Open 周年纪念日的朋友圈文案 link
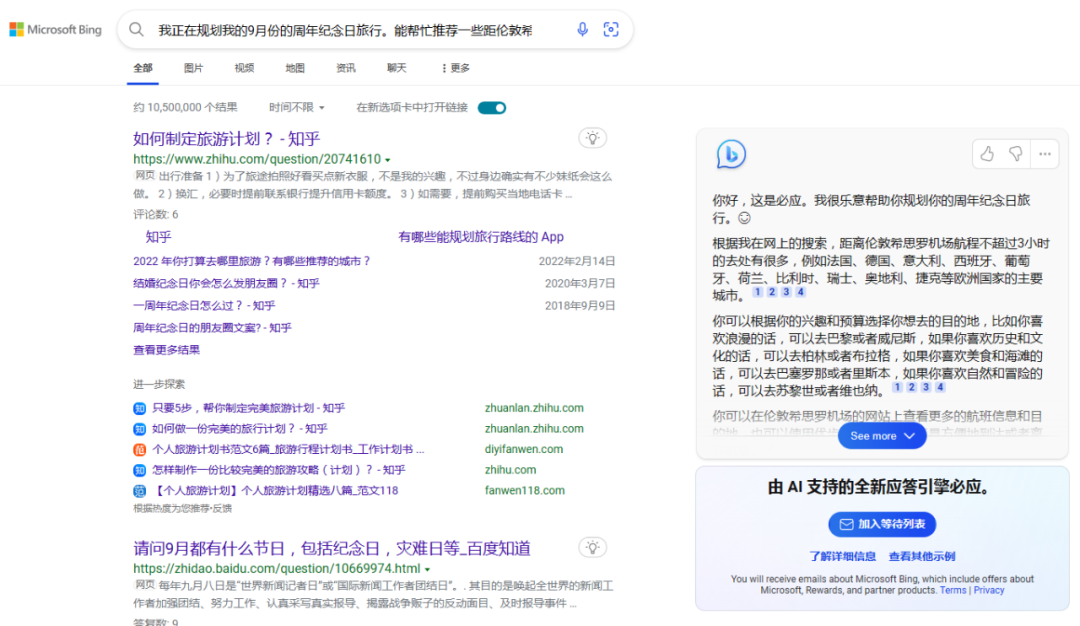 coord(212,328)
